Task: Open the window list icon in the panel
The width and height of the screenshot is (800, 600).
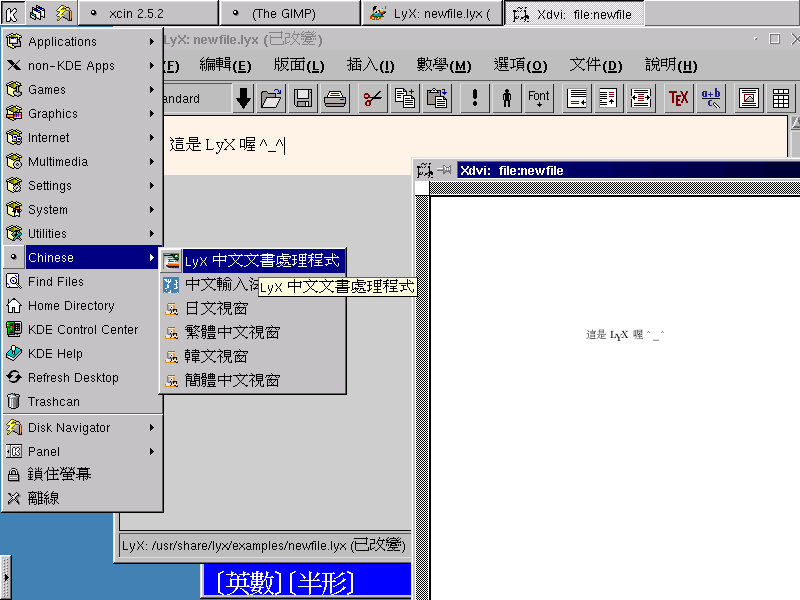Action: 38,13
